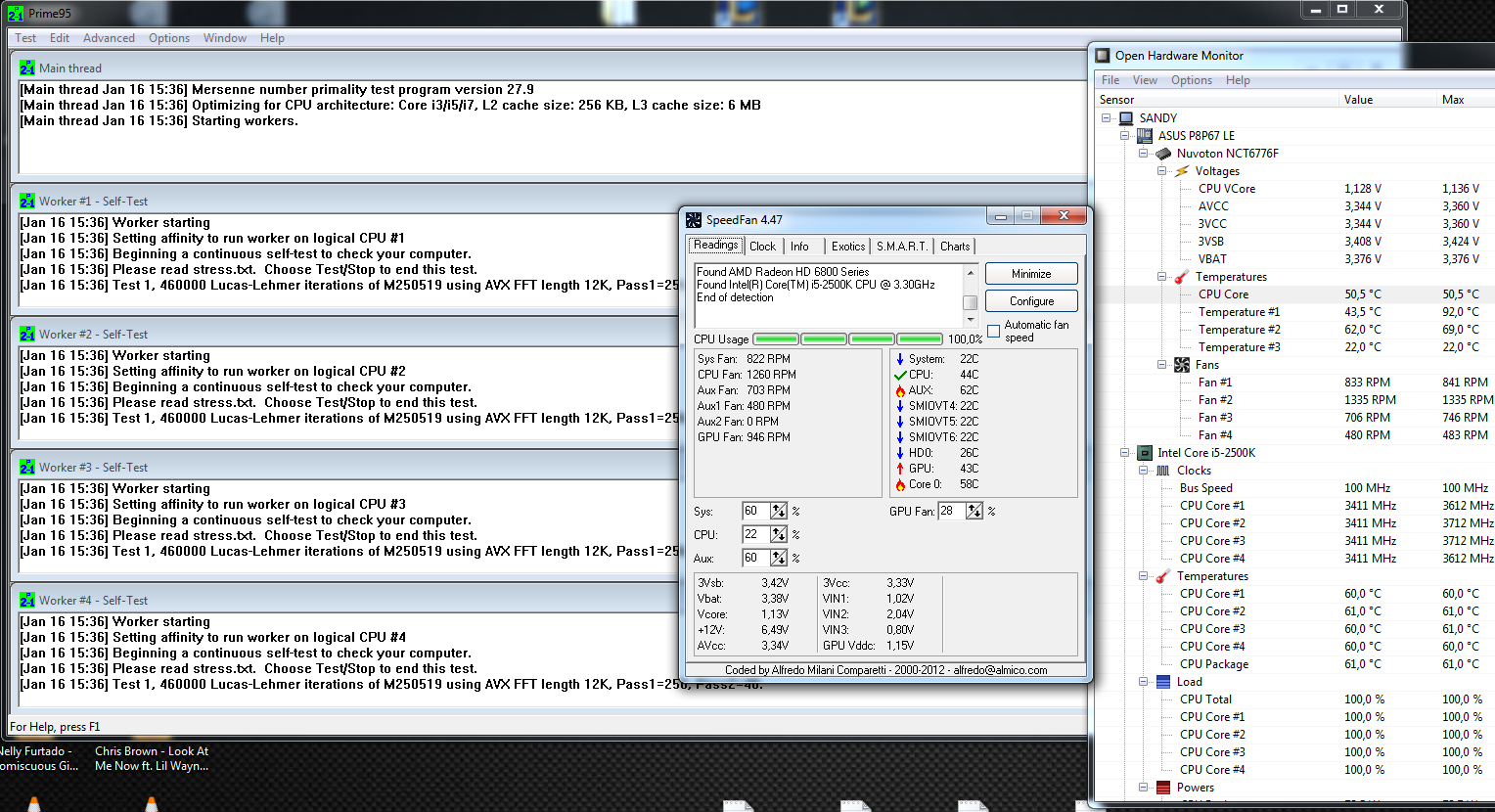Click the Worker #3 Self-Test window icon
This screenshot has width=1495, height=812.
coord(27,467)
